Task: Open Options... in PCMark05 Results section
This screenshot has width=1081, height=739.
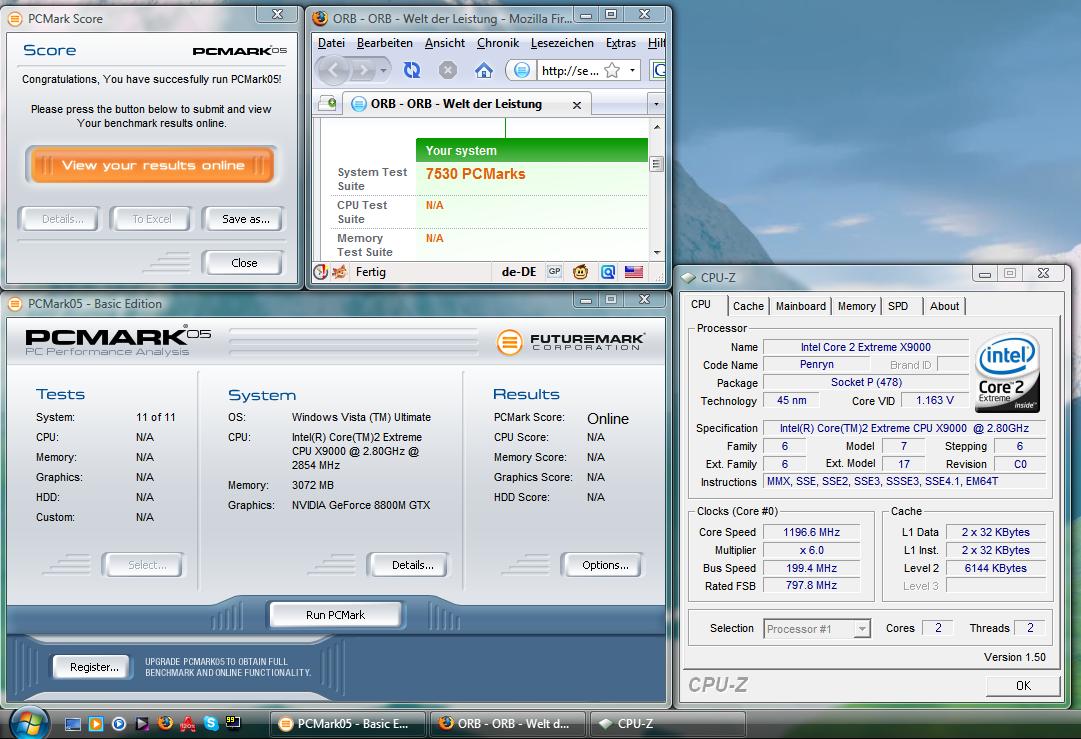Action: [605, 565]
